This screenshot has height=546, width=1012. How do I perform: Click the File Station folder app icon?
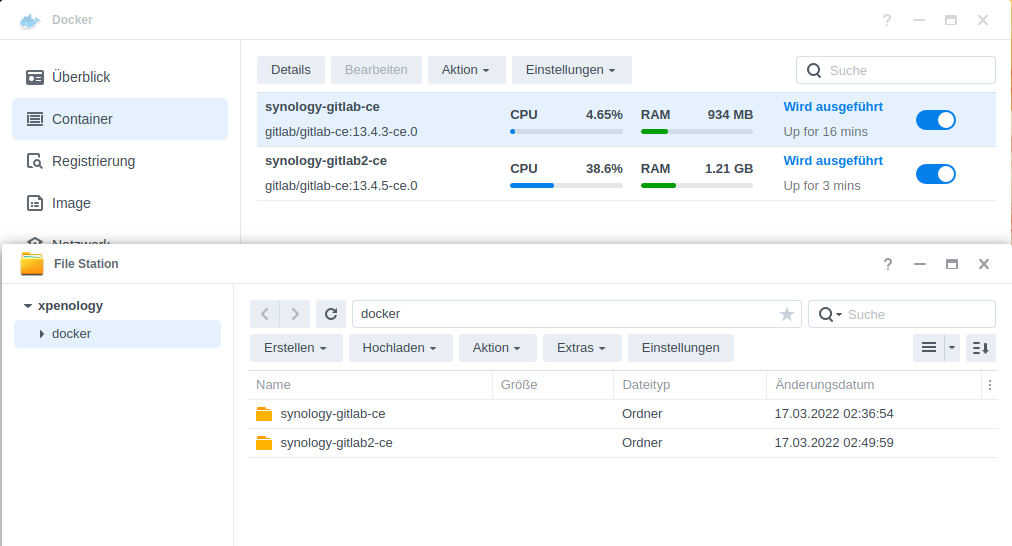[32, 264]
